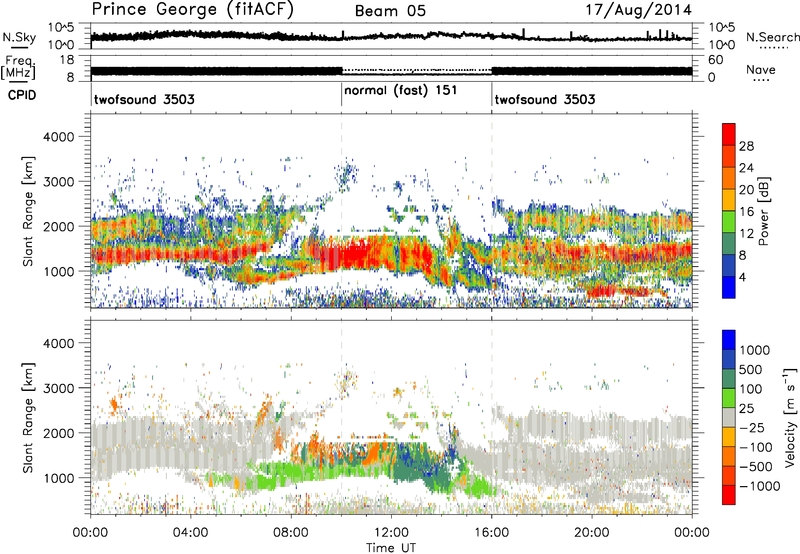
Task: Click the 4000 tick on velocity panel
Action: coord(59,343)
